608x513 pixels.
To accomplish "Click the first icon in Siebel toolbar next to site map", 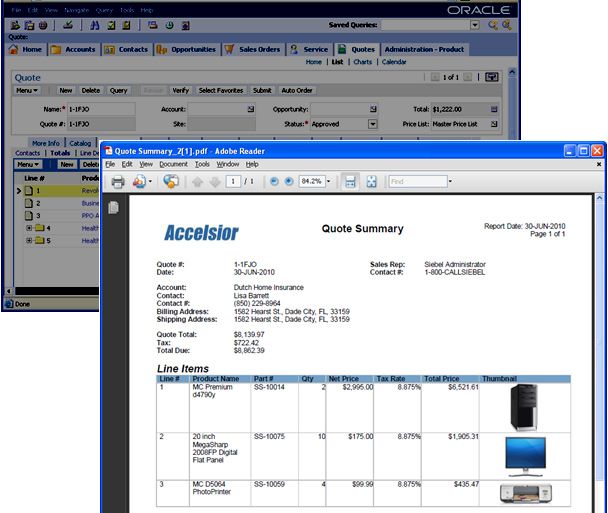I will (15, 25).
